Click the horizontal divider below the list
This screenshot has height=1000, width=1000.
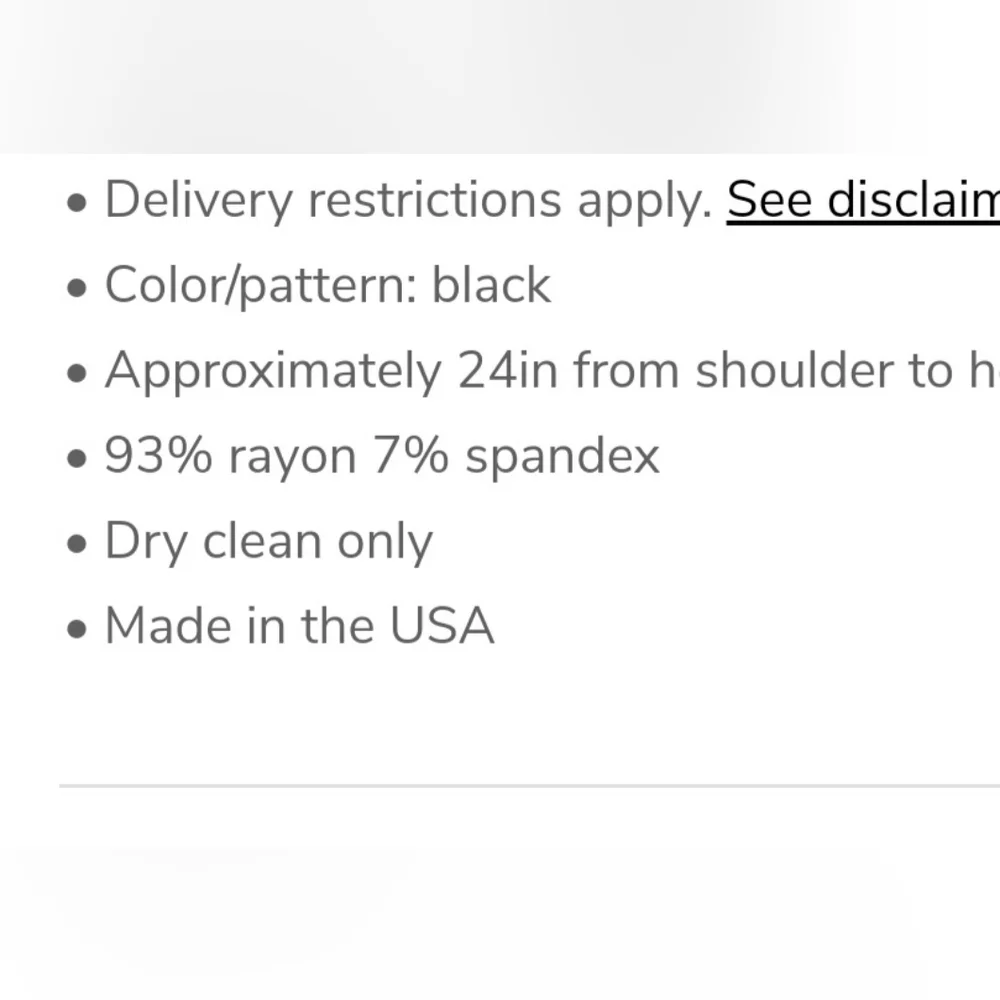(x=530, y=786)
